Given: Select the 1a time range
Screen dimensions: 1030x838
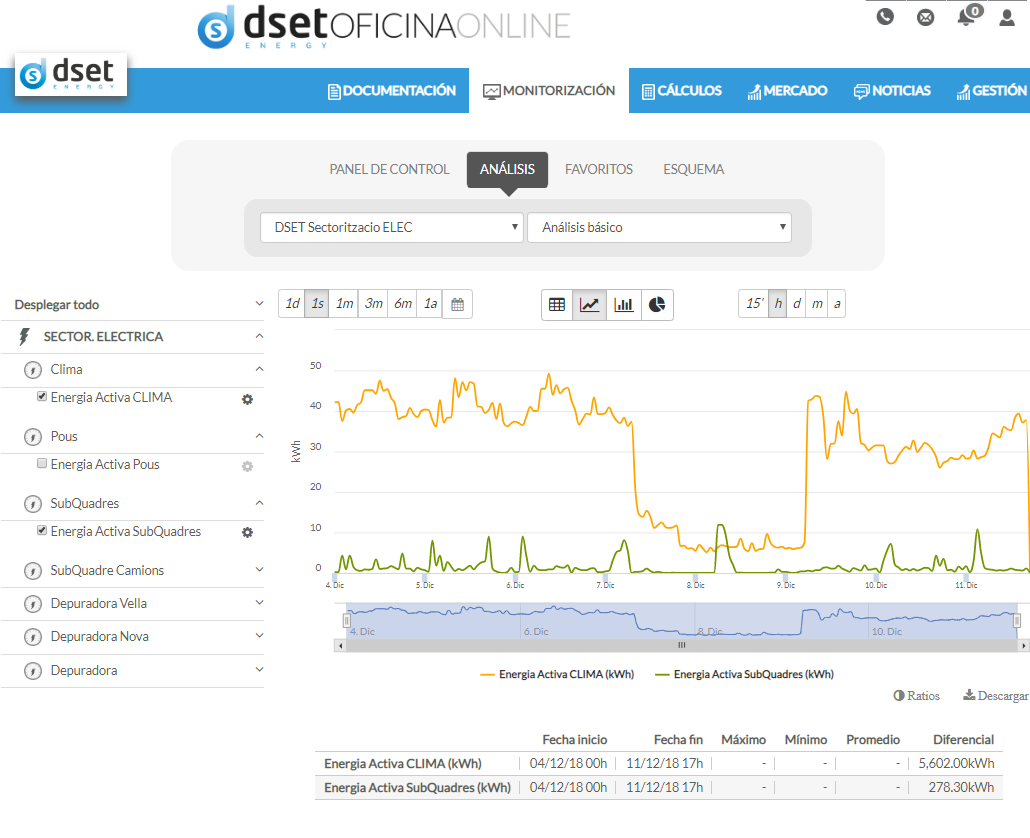Looking at the screenshot, I should tap(430, 303).
